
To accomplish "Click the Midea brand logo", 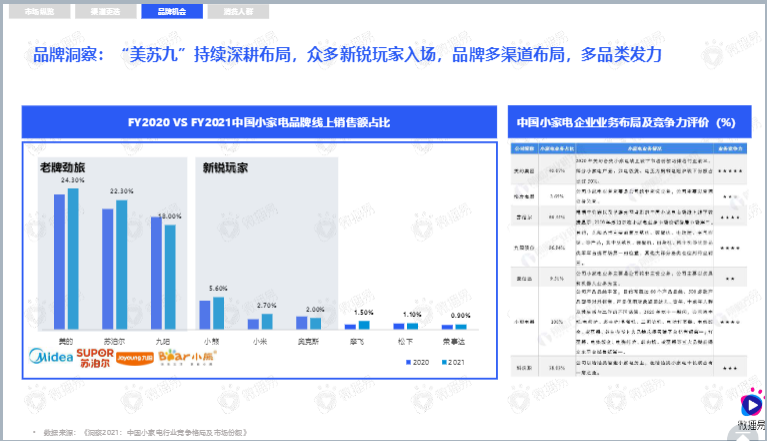I will pyautogui.click(x=51, y=356).
